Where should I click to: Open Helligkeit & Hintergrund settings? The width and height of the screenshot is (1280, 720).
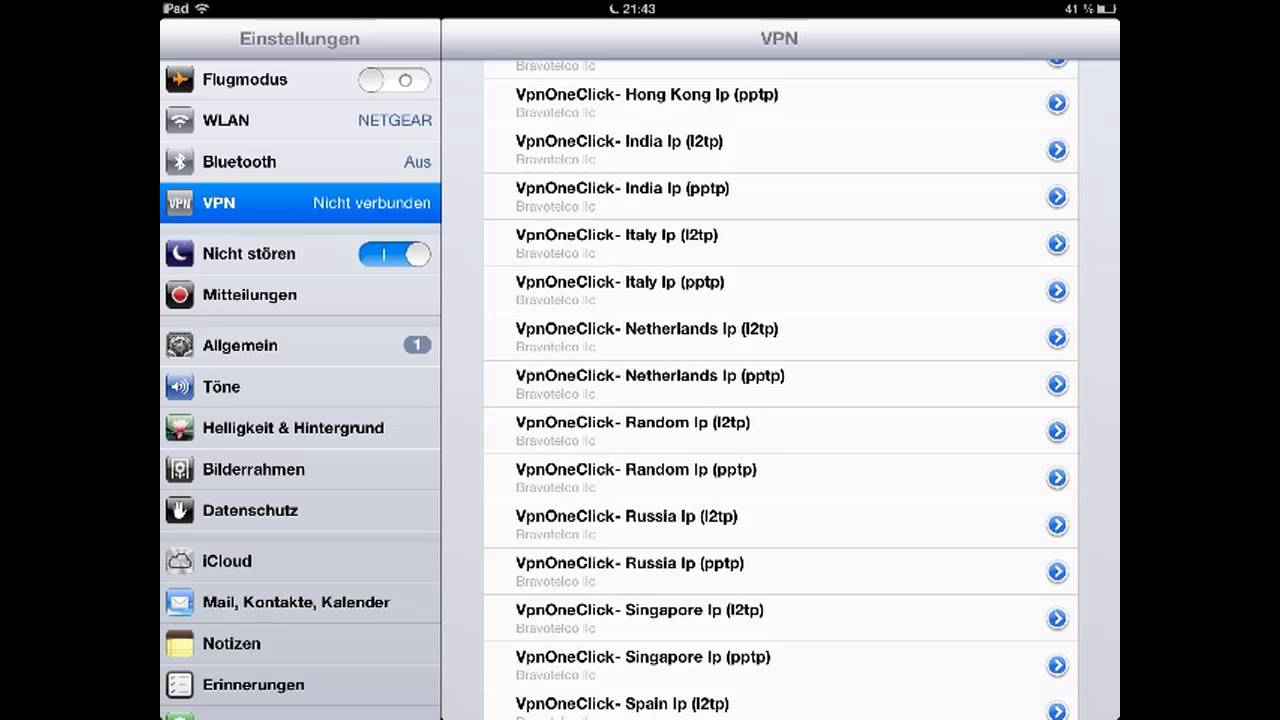pos(300,428)
